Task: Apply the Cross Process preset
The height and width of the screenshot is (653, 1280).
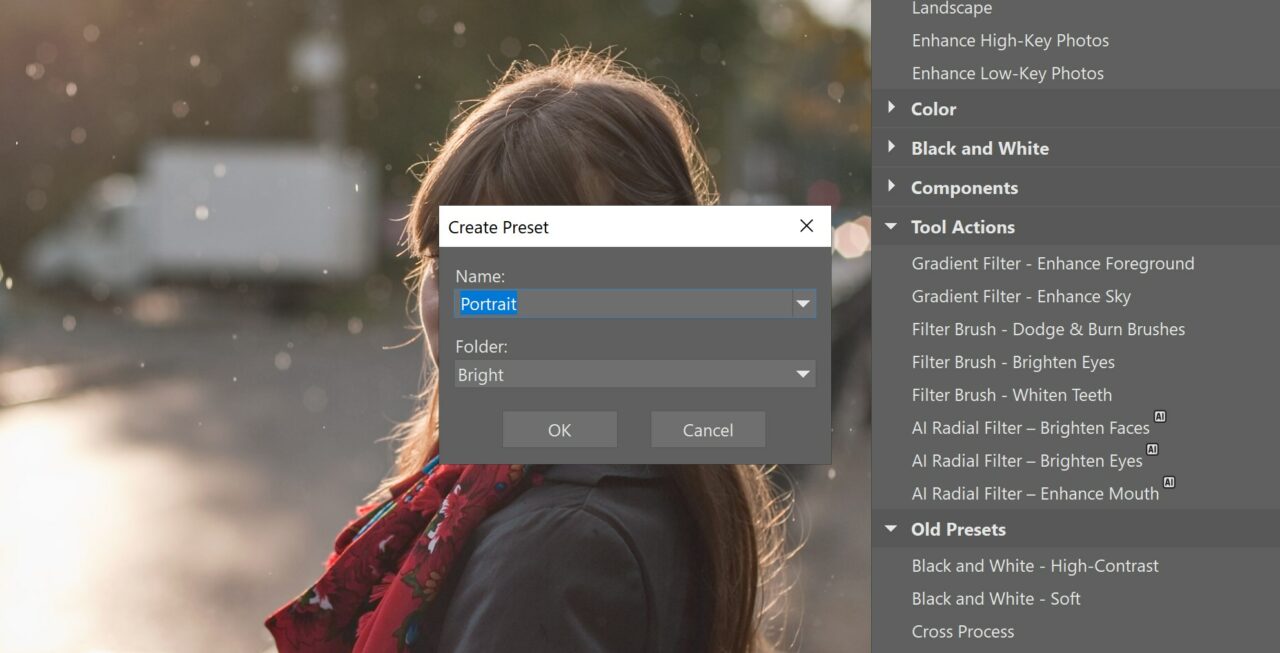Action: (x=962, y=631)
